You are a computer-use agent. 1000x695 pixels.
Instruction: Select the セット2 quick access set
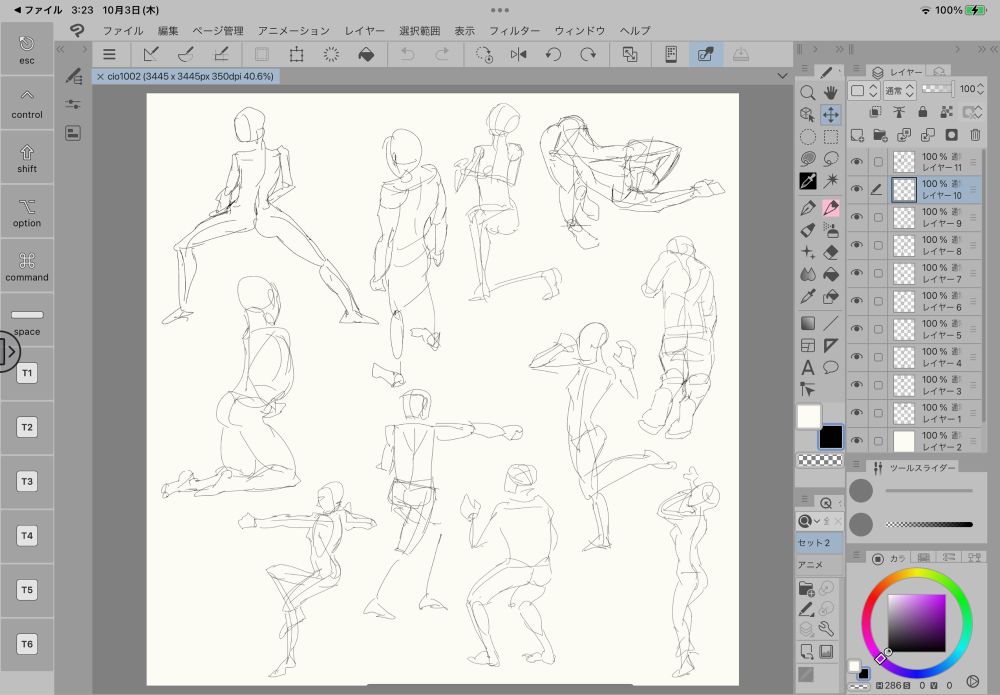pos(814,543)
